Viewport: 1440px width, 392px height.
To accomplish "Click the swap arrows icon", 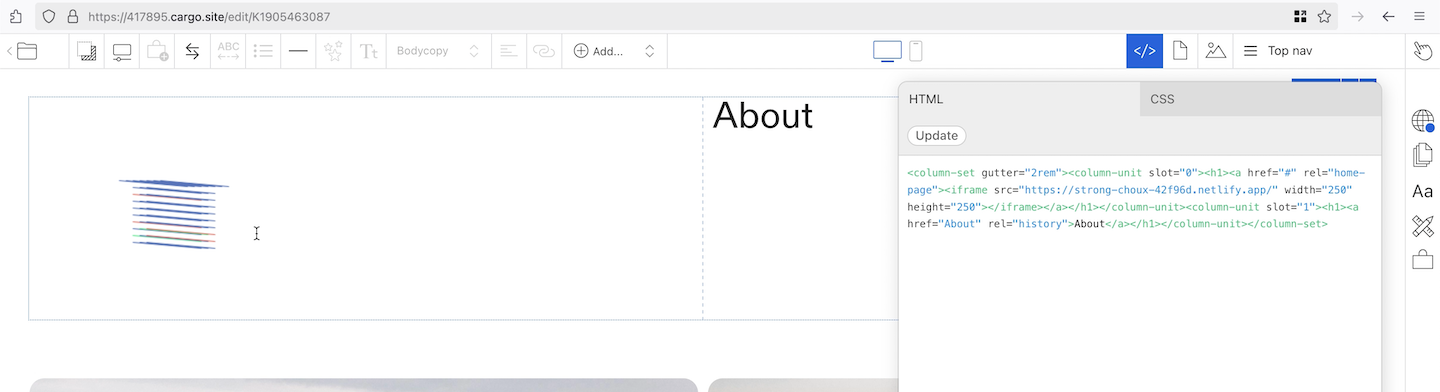I will point(192,51).
